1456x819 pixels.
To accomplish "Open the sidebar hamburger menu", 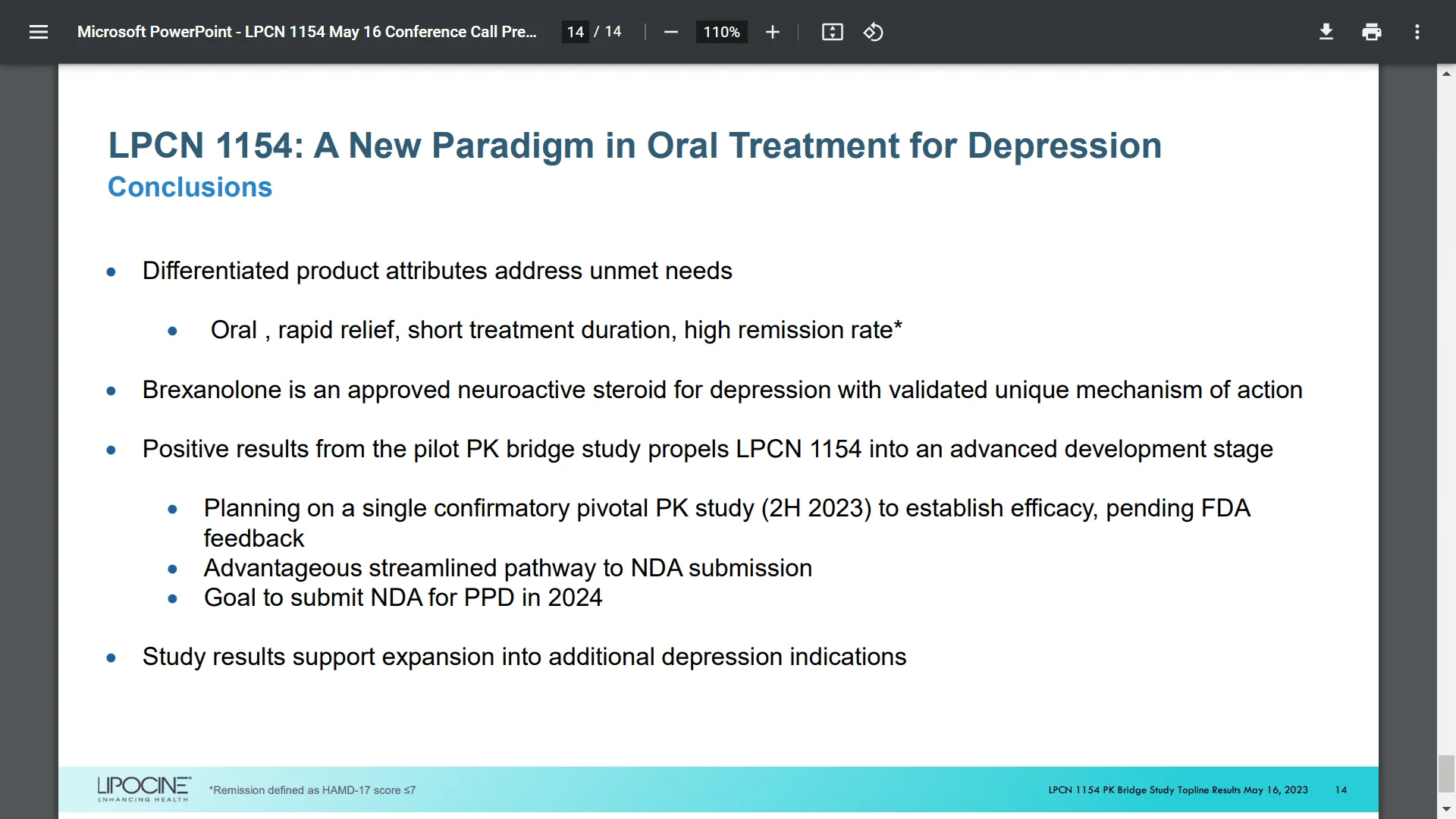I will pos(39,32).
